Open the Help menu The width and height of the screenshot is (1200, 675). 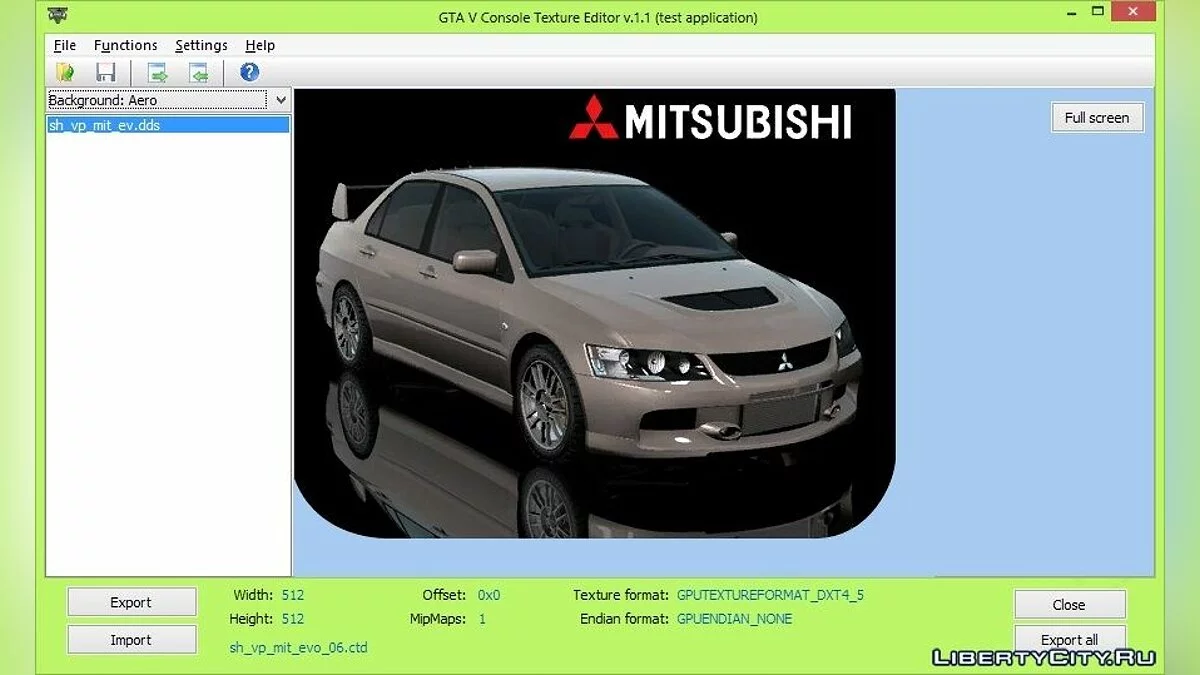pyautogui.click(x=260, y=45)
